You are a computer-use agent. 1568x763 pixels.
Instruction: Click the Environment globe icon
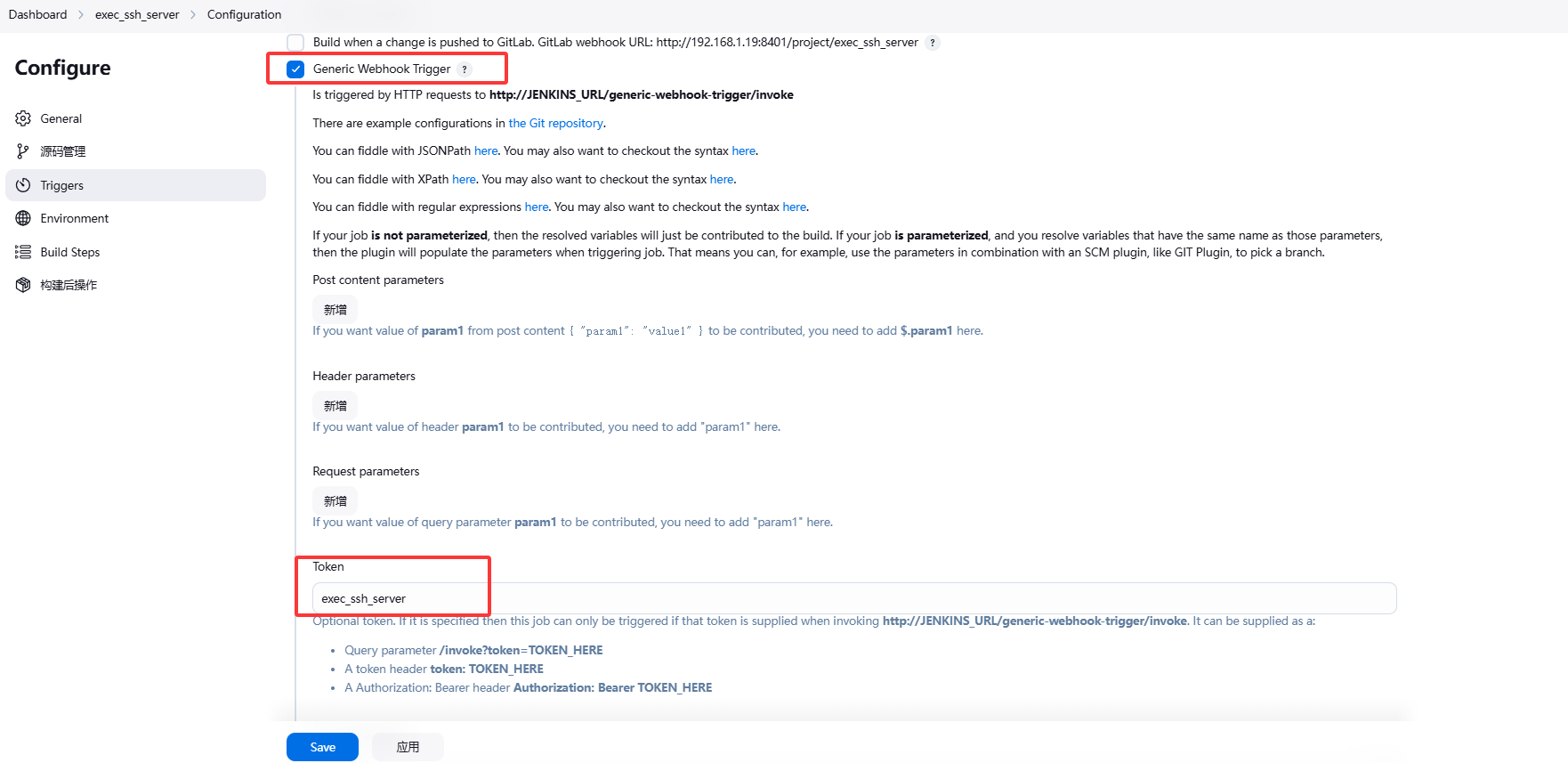point(23,218)
